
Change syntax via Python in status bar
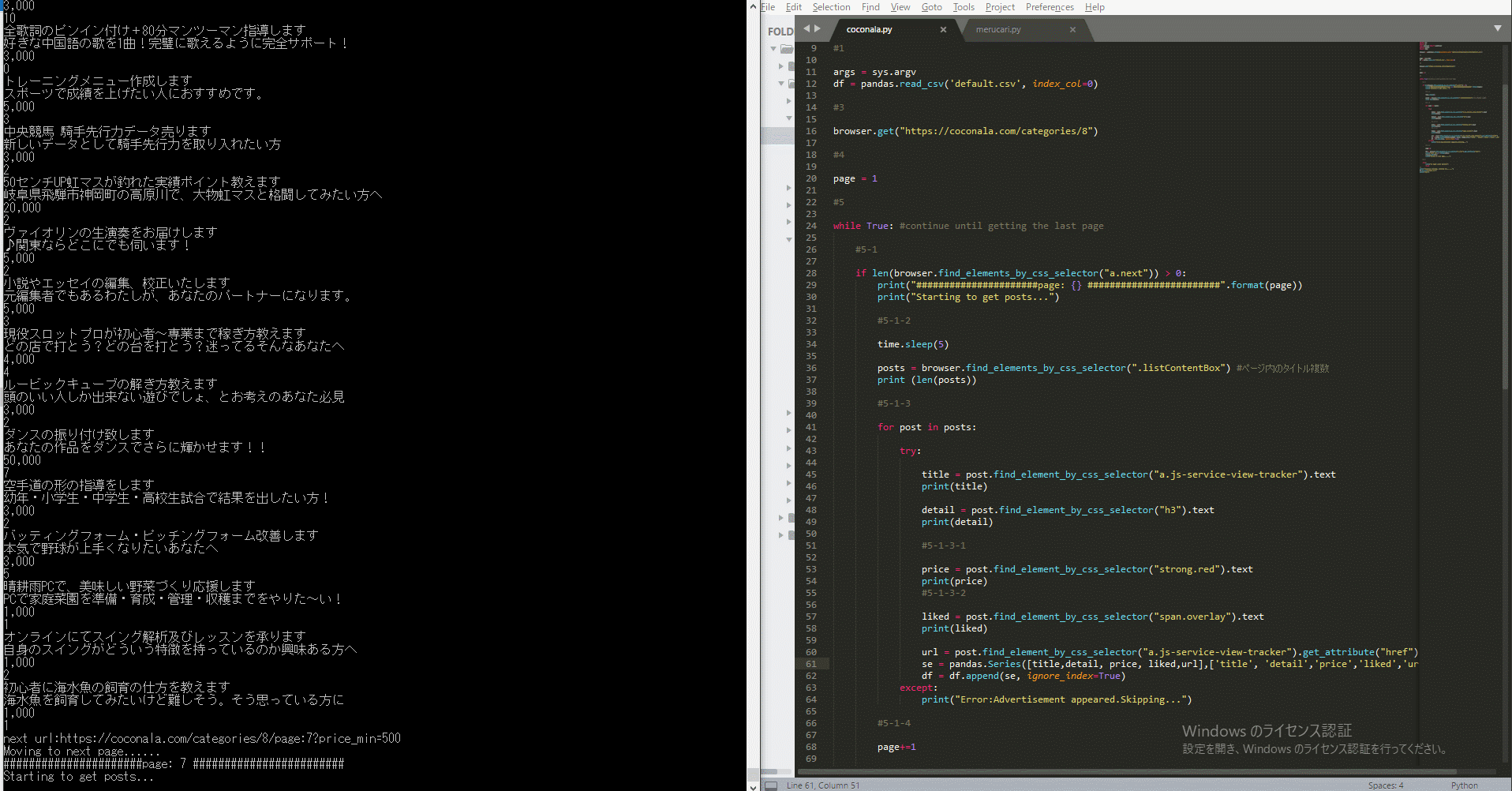point(1464,785)
